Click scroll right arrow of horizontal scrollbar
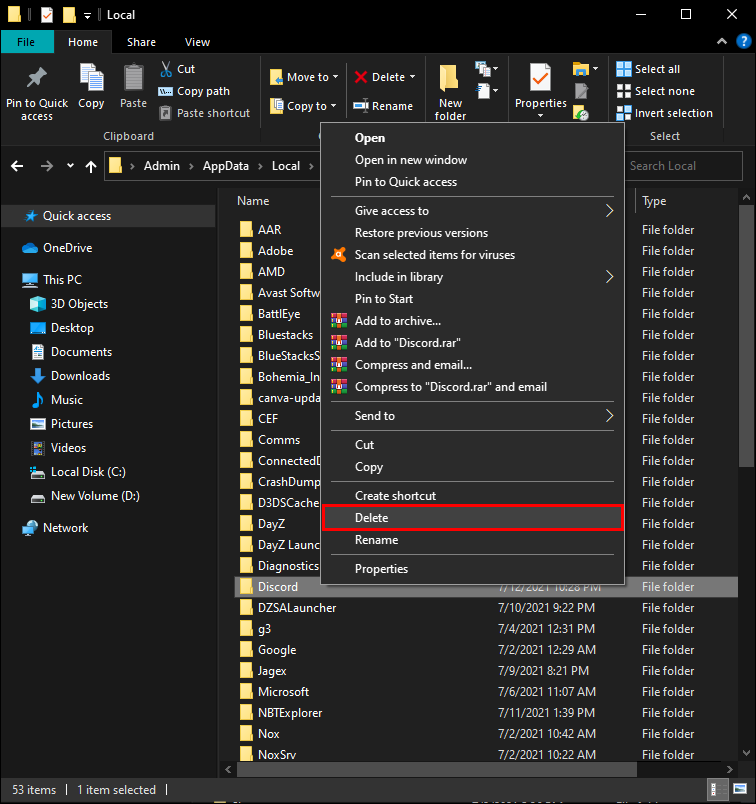Screen dimensions: 756x804 click(729, 769)
